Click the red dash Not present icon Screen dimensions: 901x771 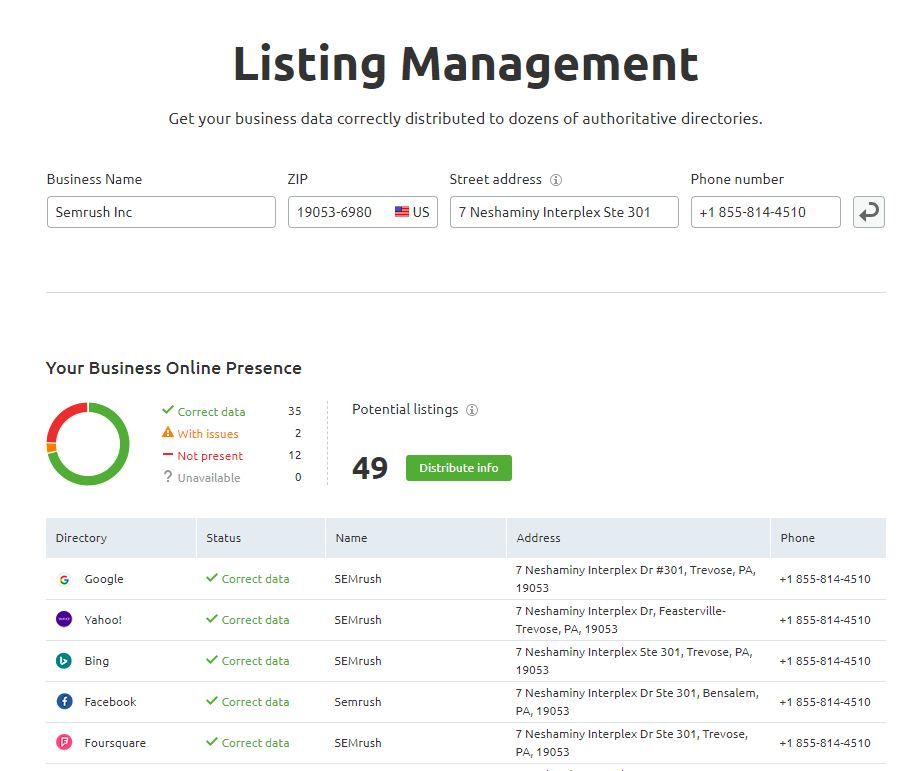point(168,454)
